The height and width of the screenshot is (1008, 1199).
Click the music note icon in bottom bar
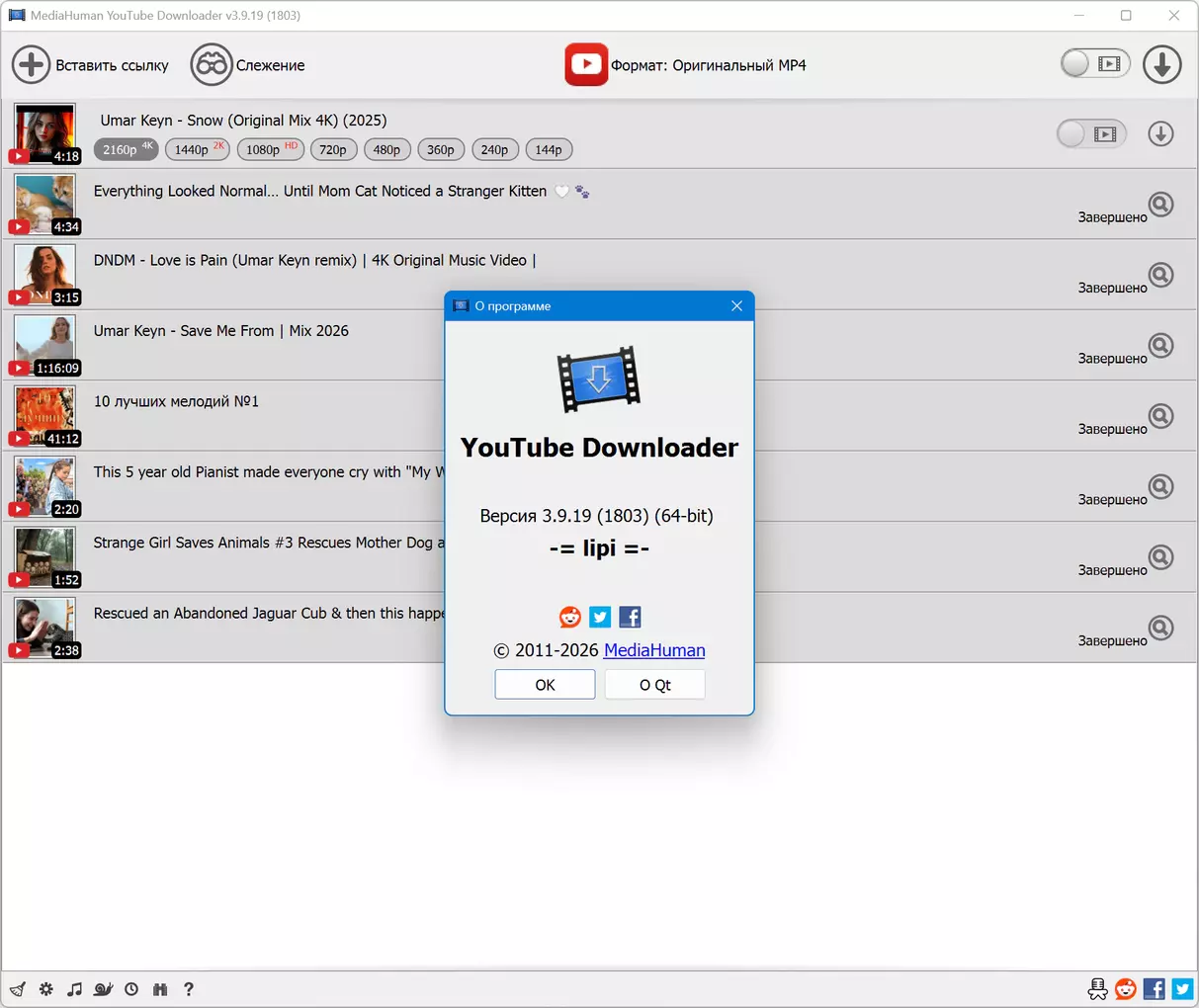click(74, 989)
